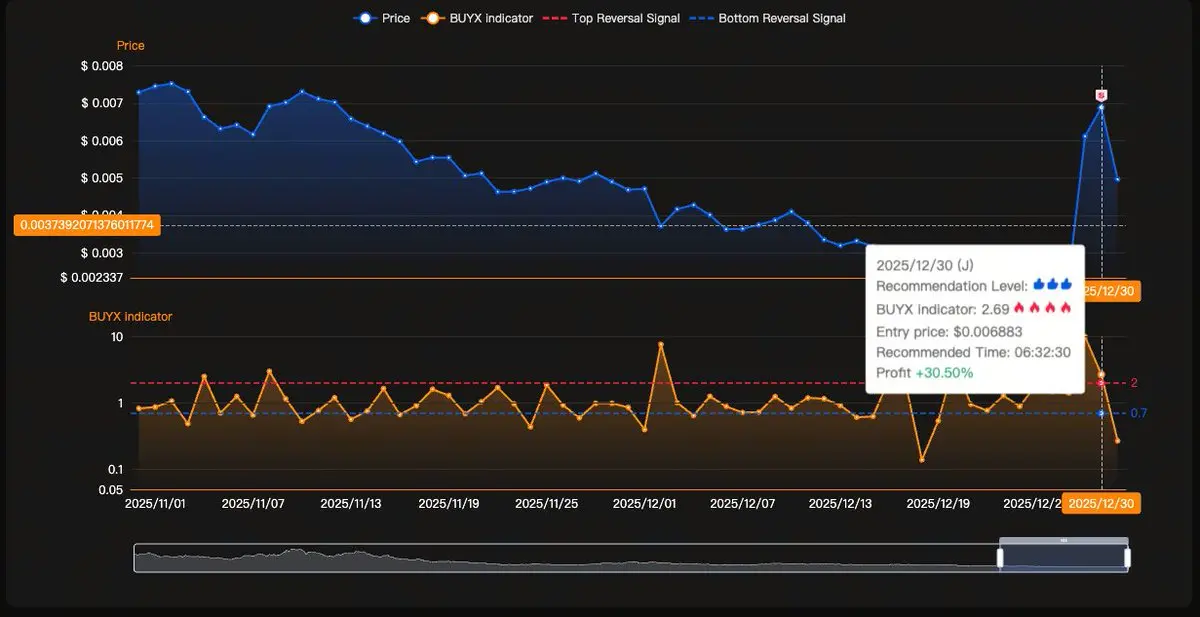Click the BUYX indicator: 2.69 tooltip line

pos(974,308)
